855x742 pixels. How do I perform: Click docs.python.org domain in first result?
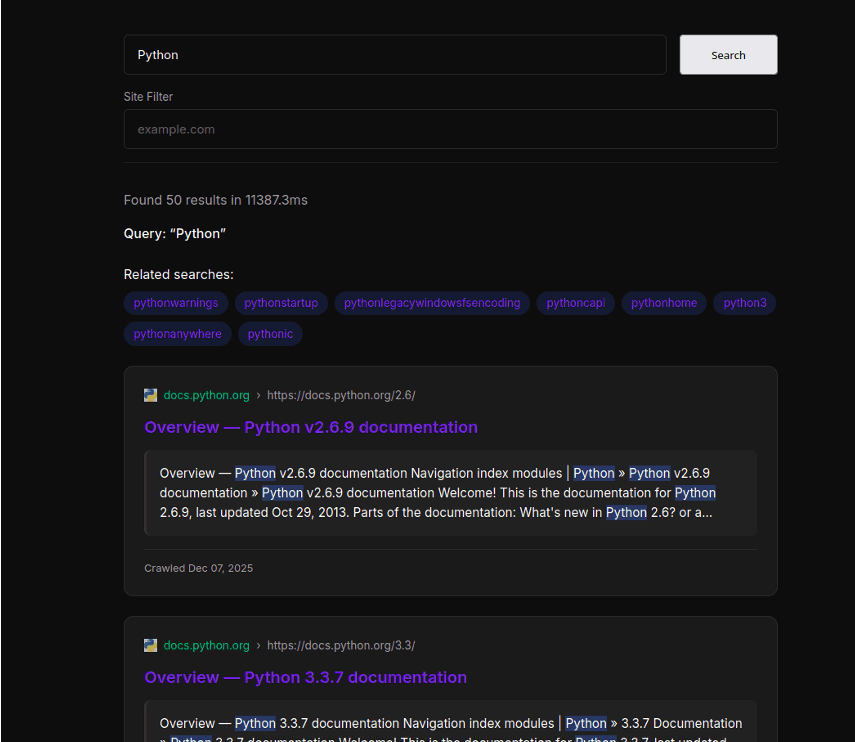coord(207,395)
